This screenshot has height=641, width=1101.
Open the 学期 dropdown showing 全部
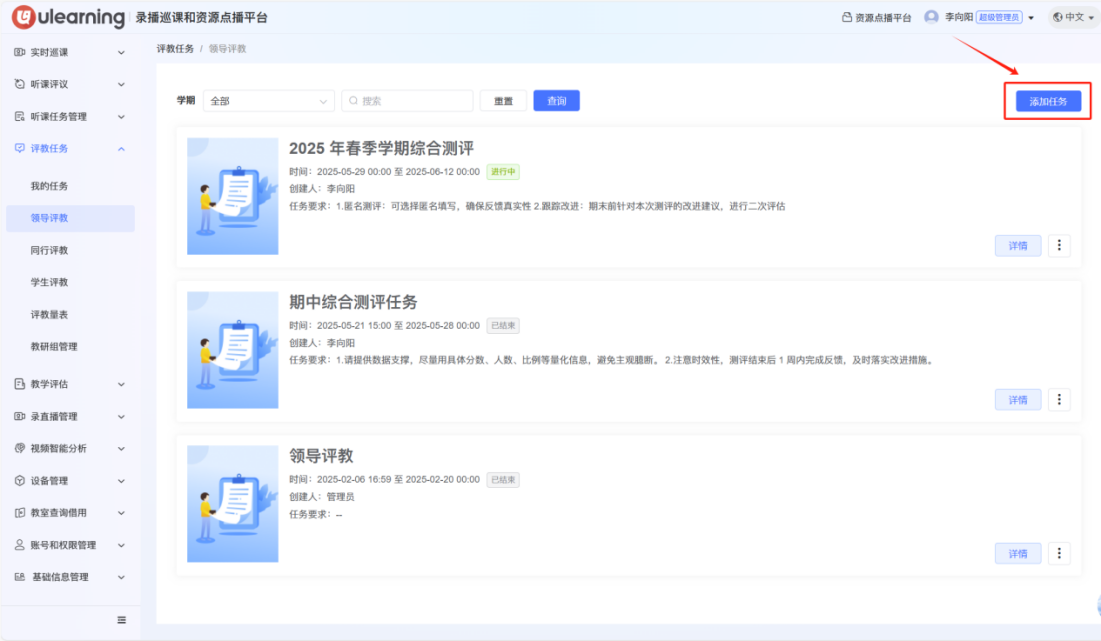(x=268, y=101)
